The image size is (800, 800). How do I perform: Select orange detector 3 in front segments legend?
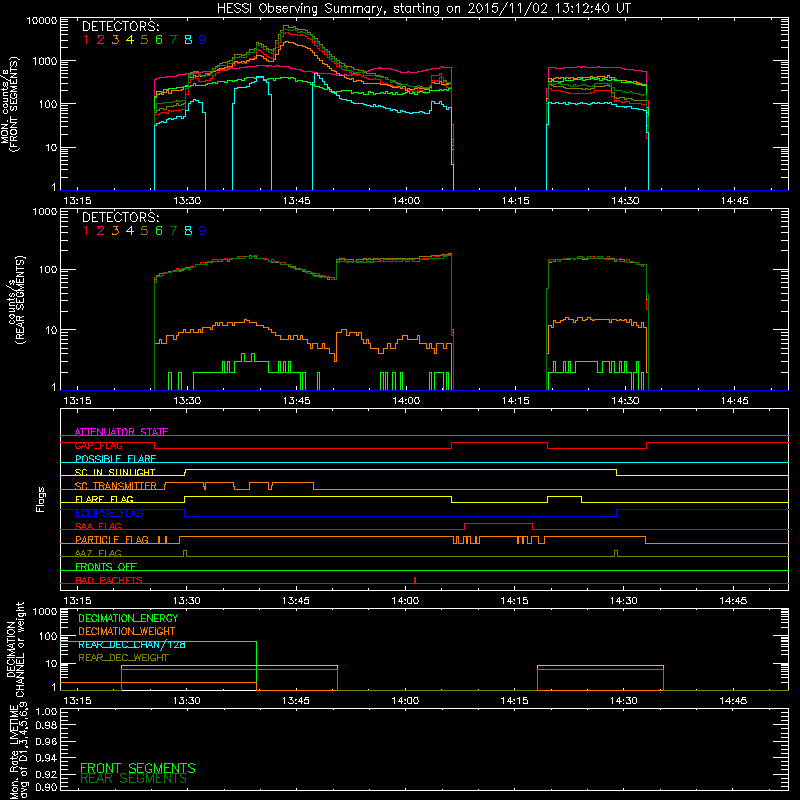tap(115, 40)
